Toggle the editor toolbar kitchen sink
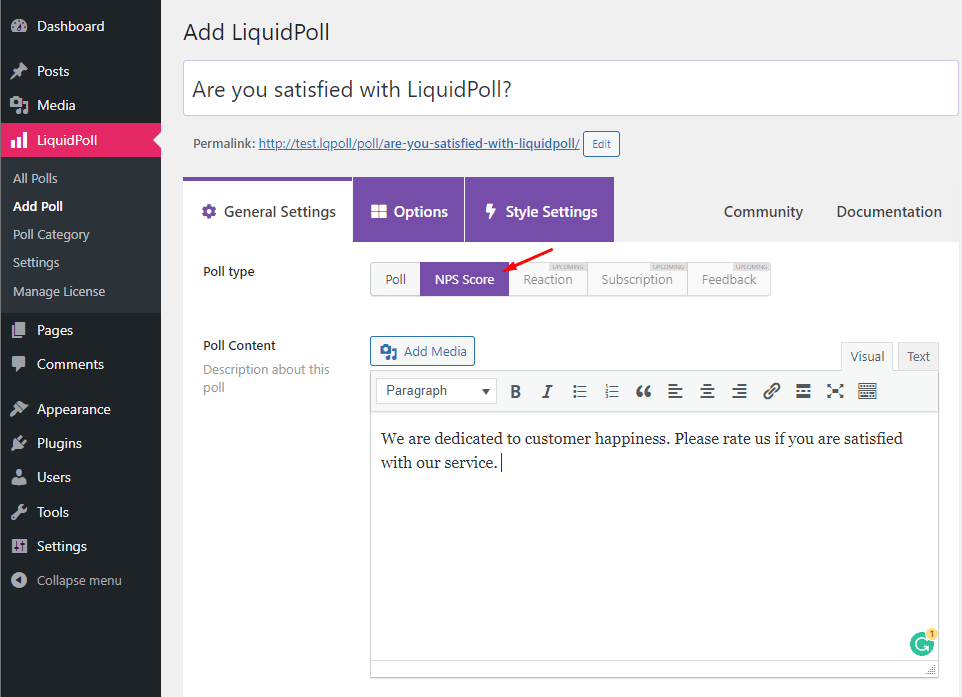962x697 pixels. [867, 391]
